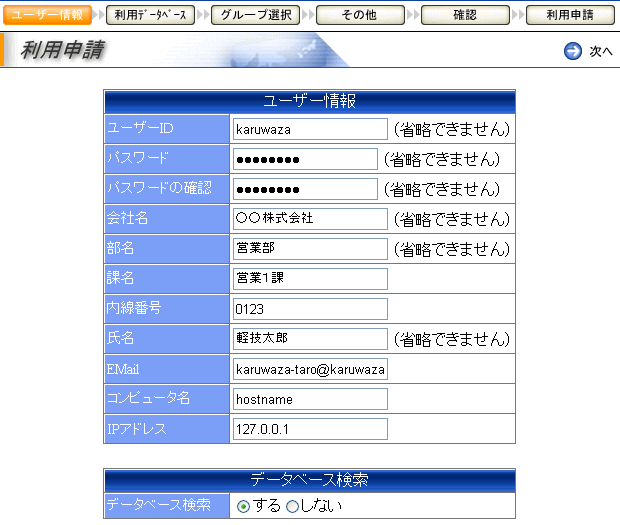Focus the コンピュータ名 field showing hostname
The width and height of the screenshot is (620, 525).
pos(310,399)
